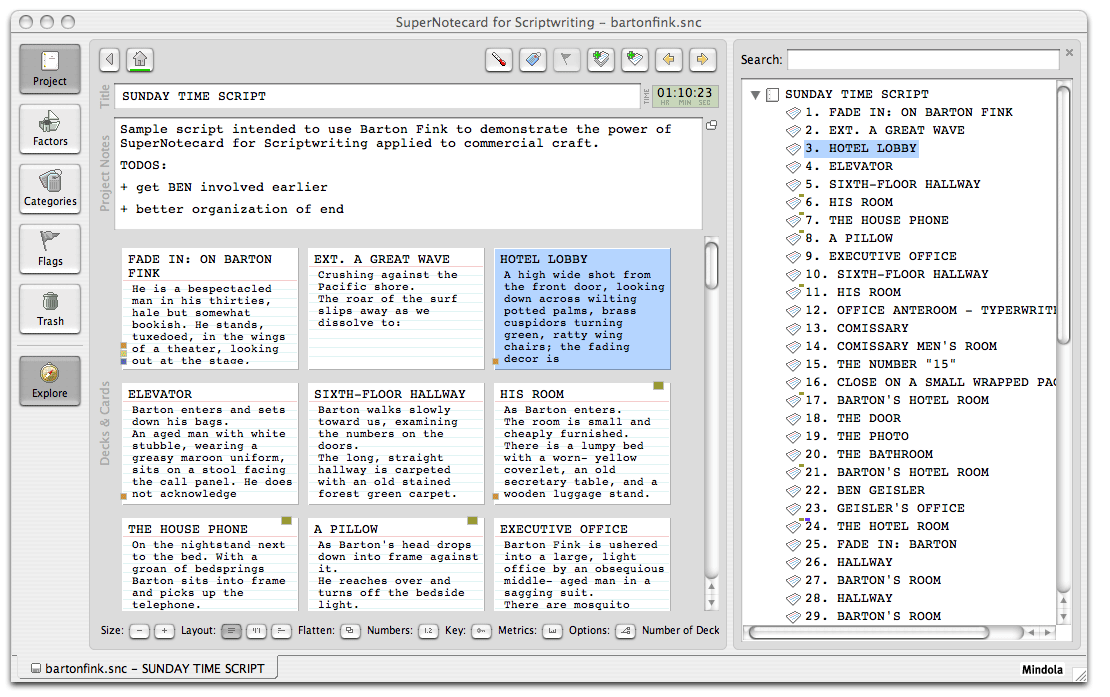
Task: Open the Options button in bottom bar
Action: click(x=625, y=630)
